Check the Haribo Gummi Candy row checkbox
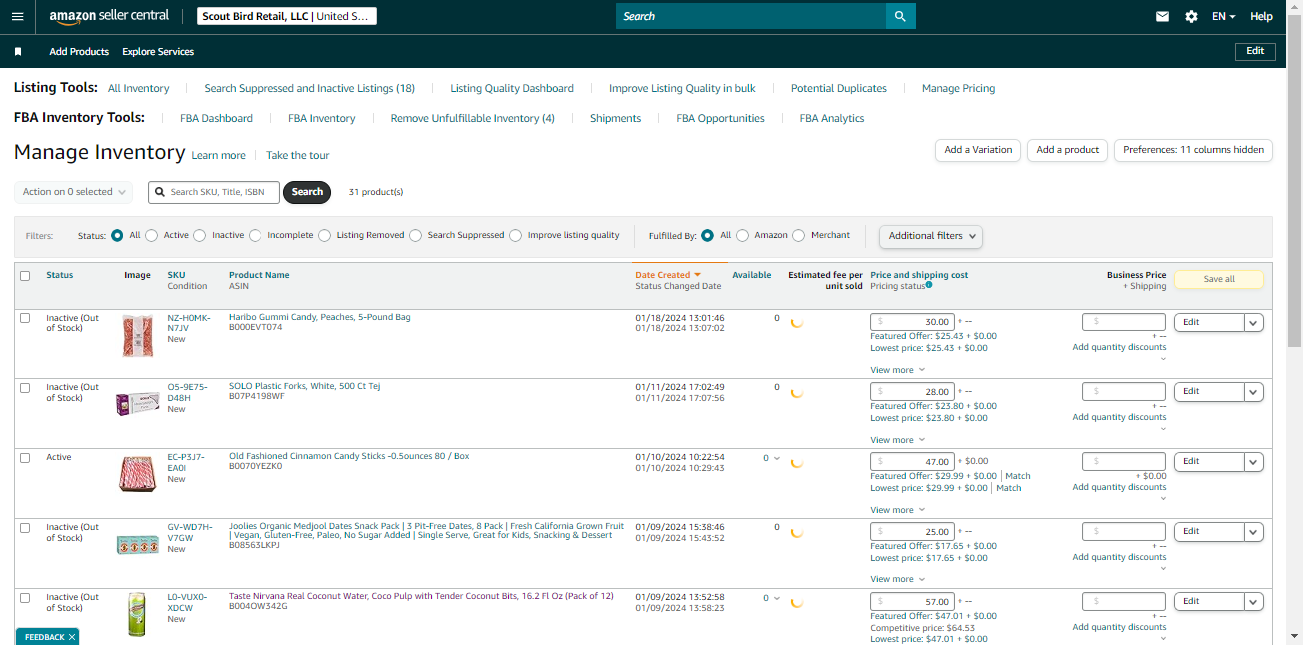The width and height of the screenshot is (1303, 645). tap(25, 318)
